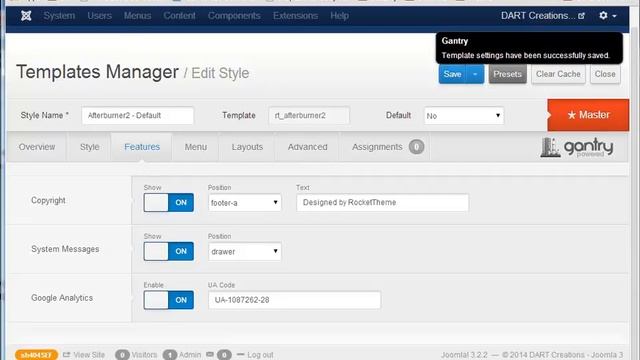Click the System Messages row label
Viewport: 640px width, 360px height.
click(x=65, y=249)
